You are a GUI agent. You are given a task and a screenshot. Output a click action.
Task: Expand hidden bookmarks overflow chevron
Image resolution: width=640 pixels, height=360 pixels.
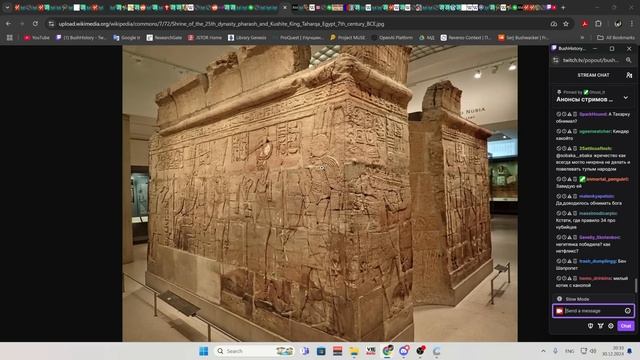(x=582, y=38)
